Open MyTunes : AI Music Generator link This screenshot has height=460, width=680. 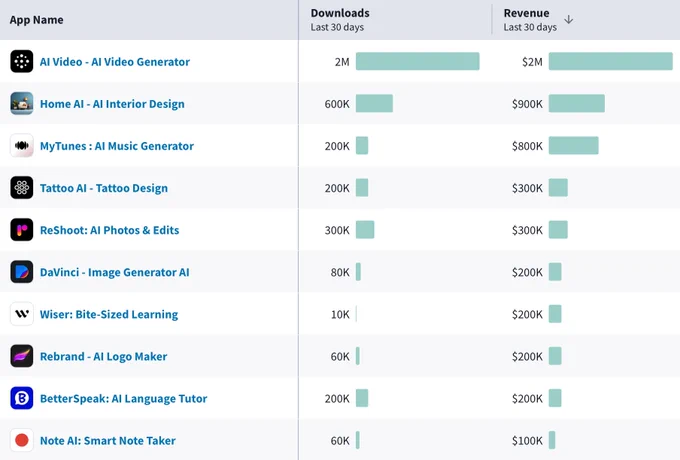[x=117, y=146]
